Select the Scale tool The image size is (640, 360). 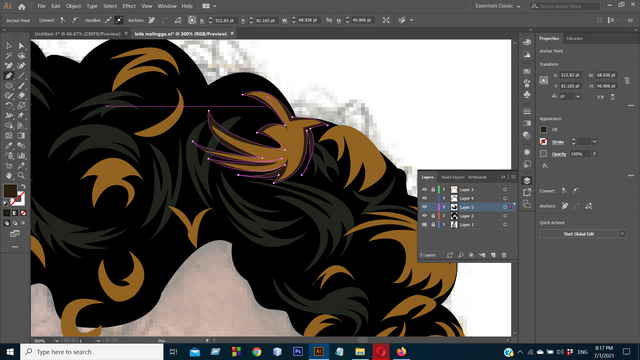coord(21,105)
